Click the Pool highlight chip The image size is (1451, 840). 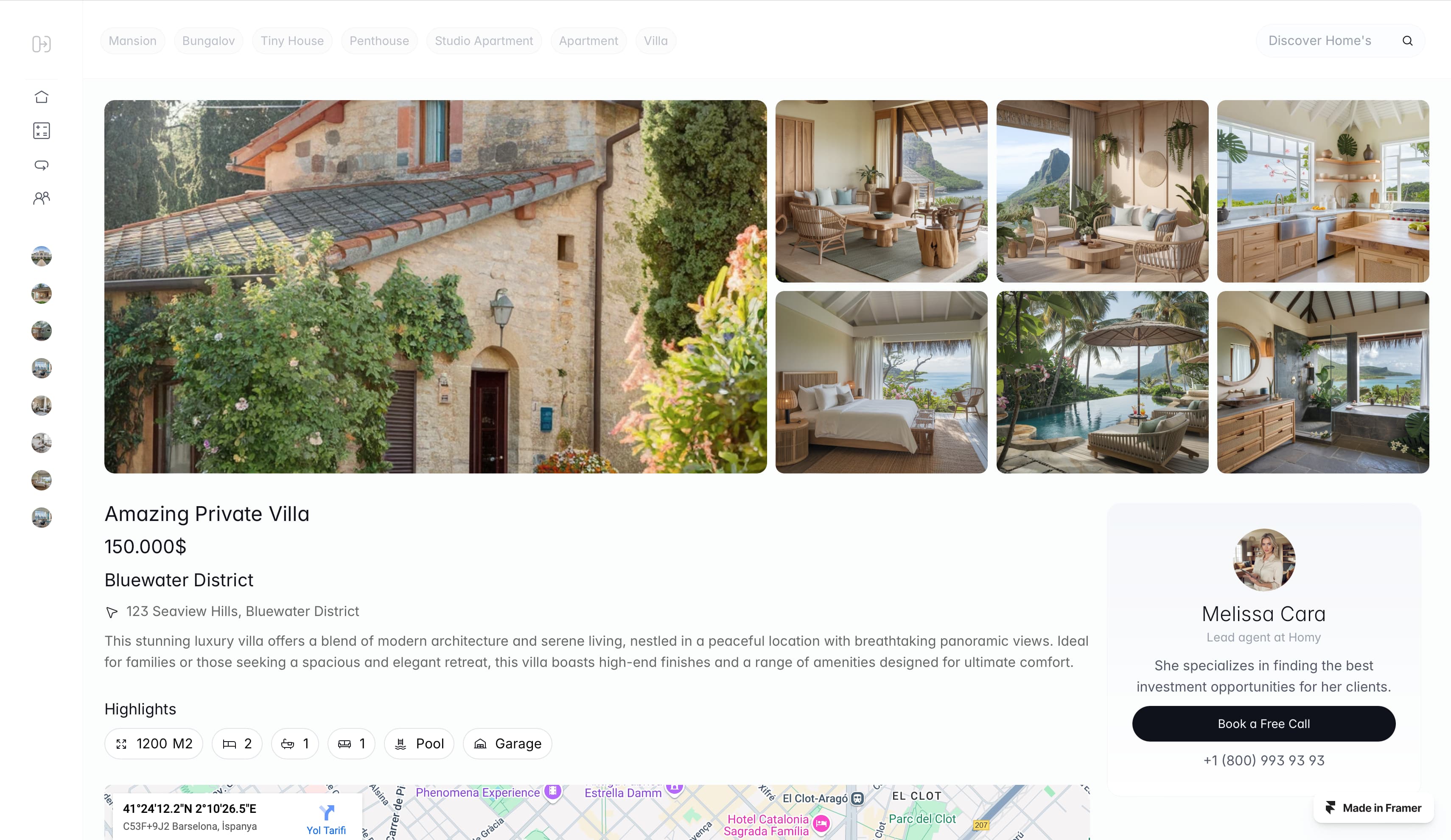tap(419, 744)
